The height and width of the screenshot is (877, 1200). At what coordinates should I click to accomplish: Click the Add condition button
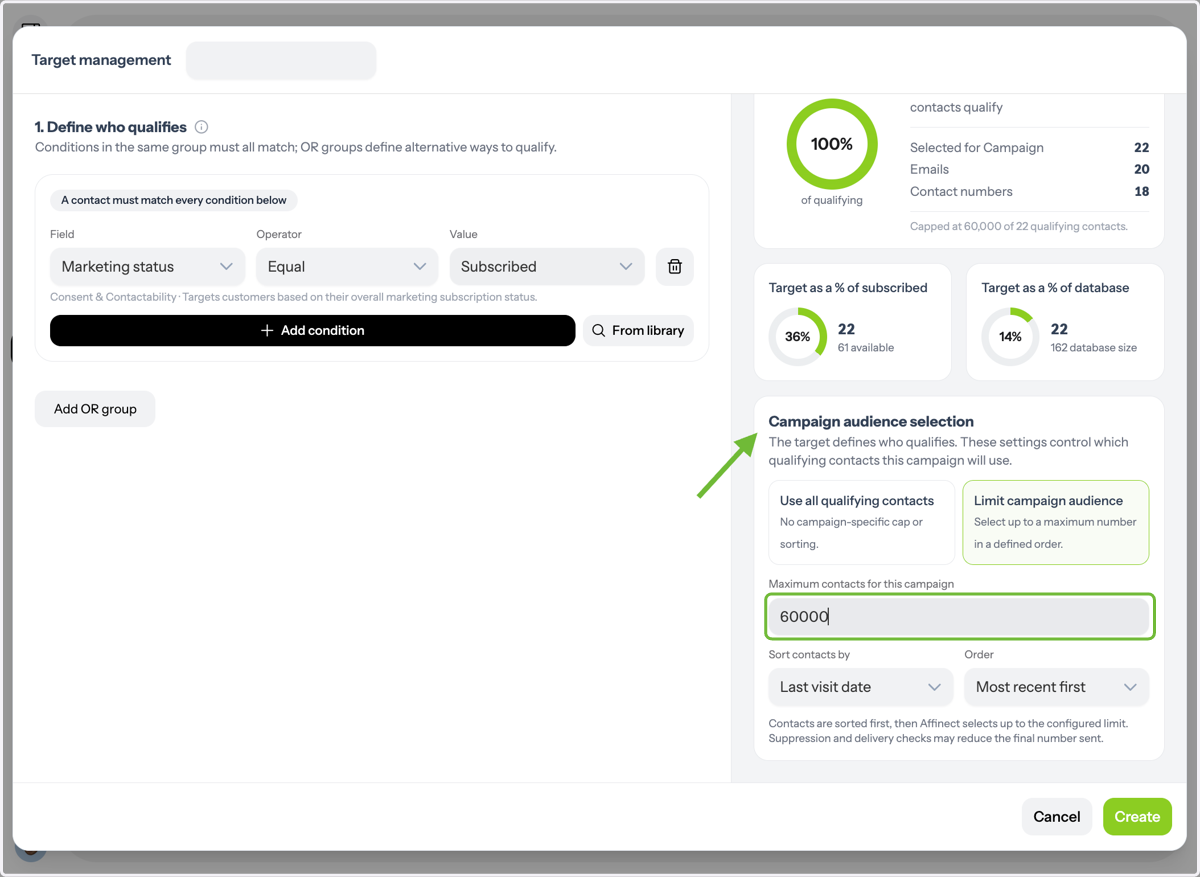312,330
